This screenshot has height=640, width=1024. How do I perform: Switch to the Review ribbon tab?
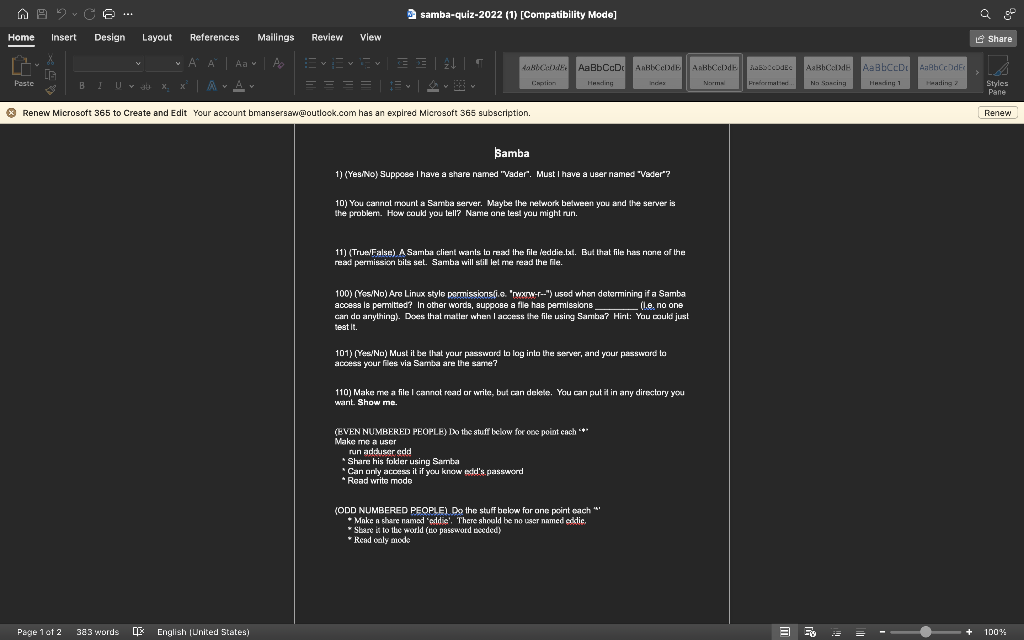326,36
